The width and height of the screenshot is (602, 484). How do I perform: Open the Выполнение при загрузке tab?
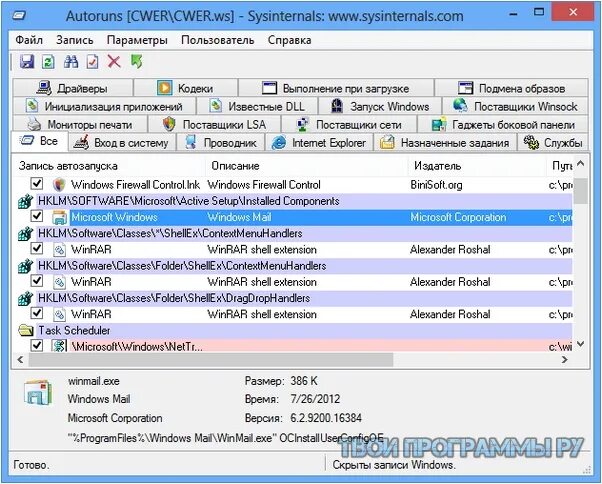pyautogui.click(x=336, y=88)
